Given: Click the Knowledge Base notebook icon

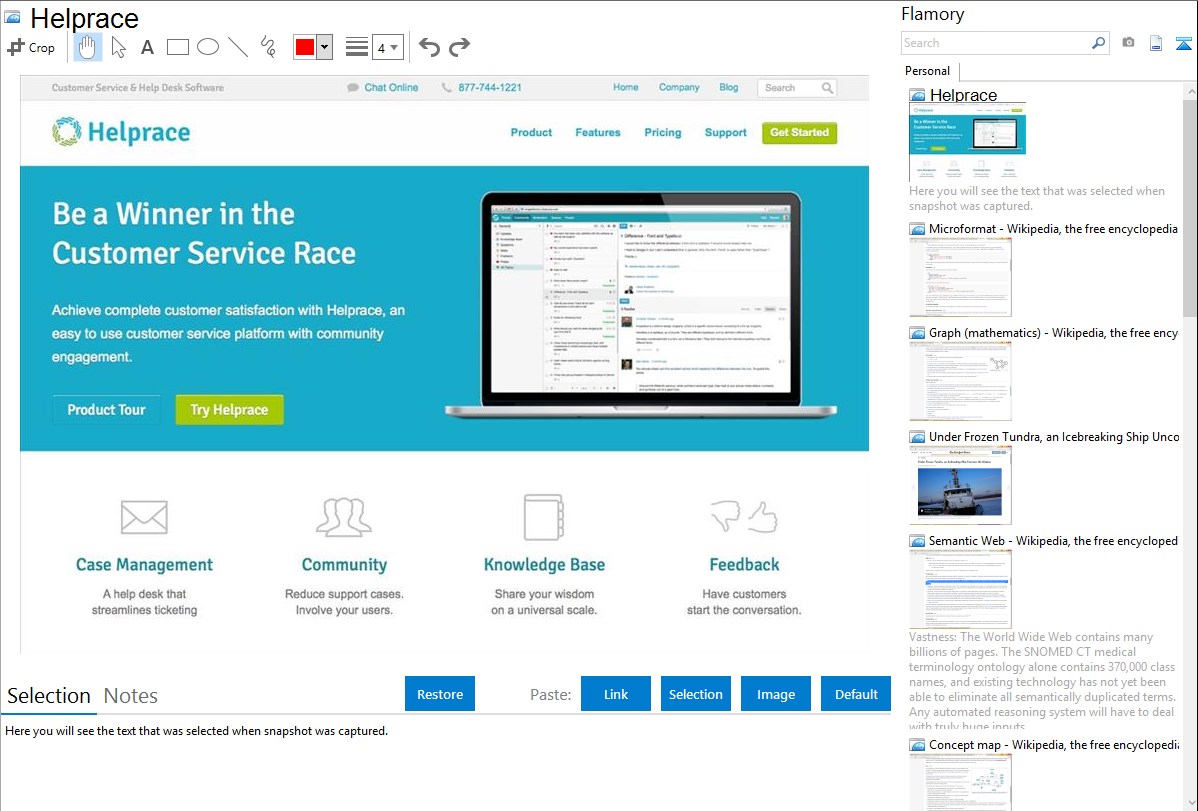Looking at the screenshot, I should click(544, 517).
